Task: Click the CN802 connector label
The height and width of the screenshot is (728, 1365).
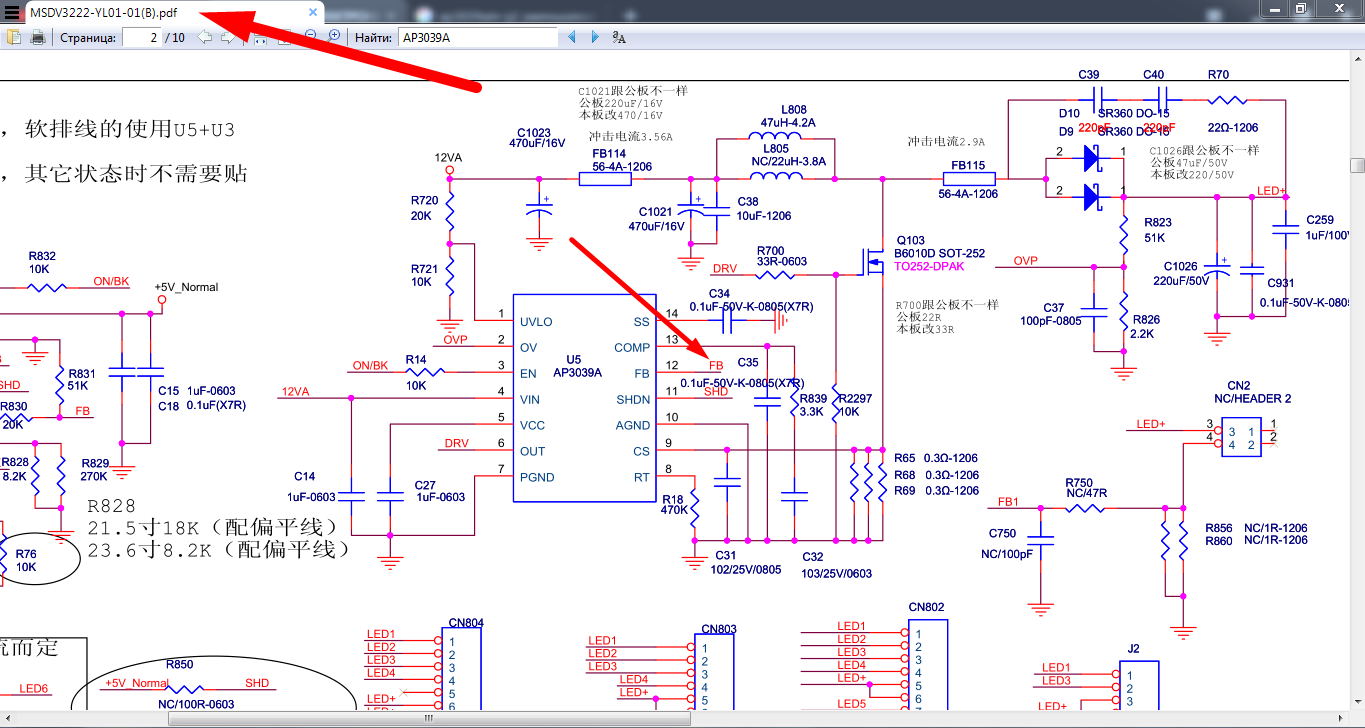Action: 926,607
